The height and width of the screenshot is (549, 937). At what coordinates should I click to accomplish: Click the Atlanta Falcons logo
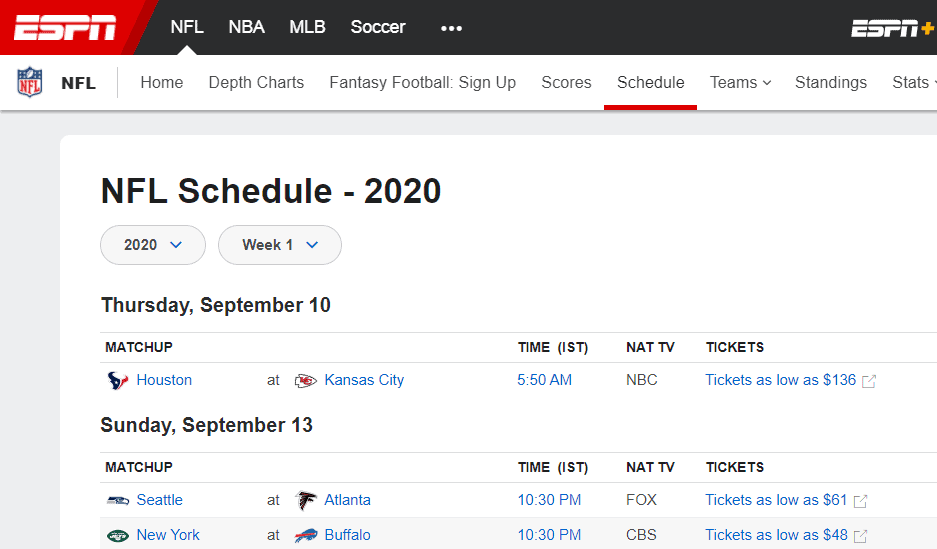pos(305,500)
